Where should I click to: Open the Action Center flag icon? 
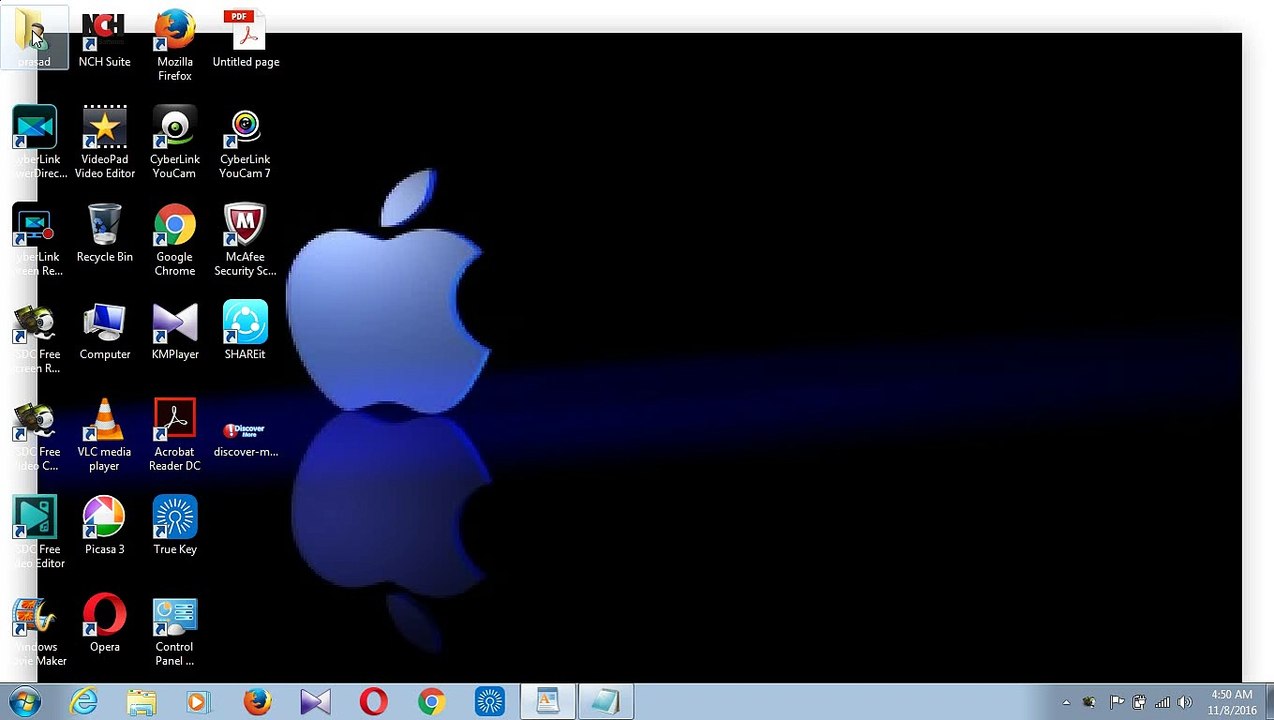pos(1117,702)
